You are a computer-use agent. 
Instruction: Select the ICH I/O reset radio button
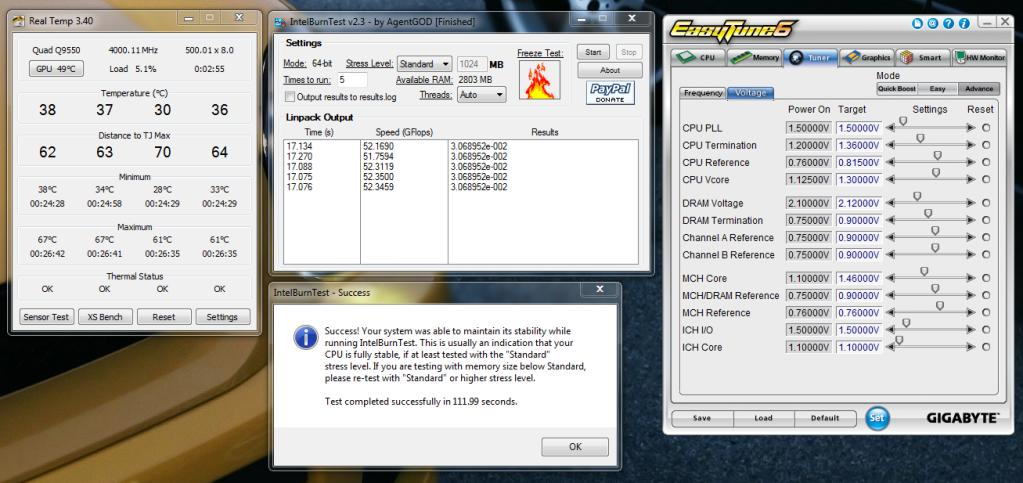pos(986,330)
